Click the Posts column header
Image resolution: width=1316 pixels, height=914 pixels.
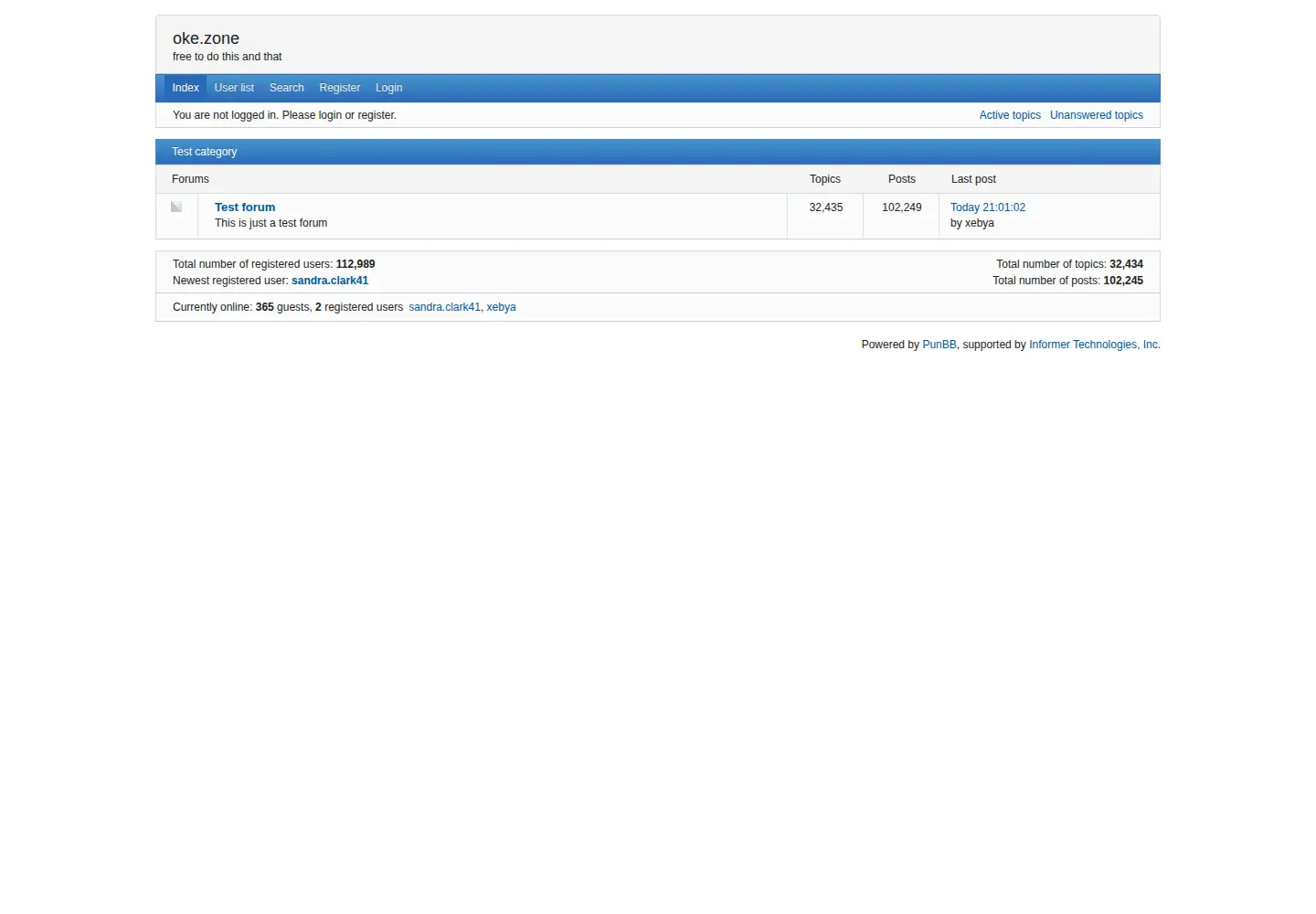(x=902, y=179)
